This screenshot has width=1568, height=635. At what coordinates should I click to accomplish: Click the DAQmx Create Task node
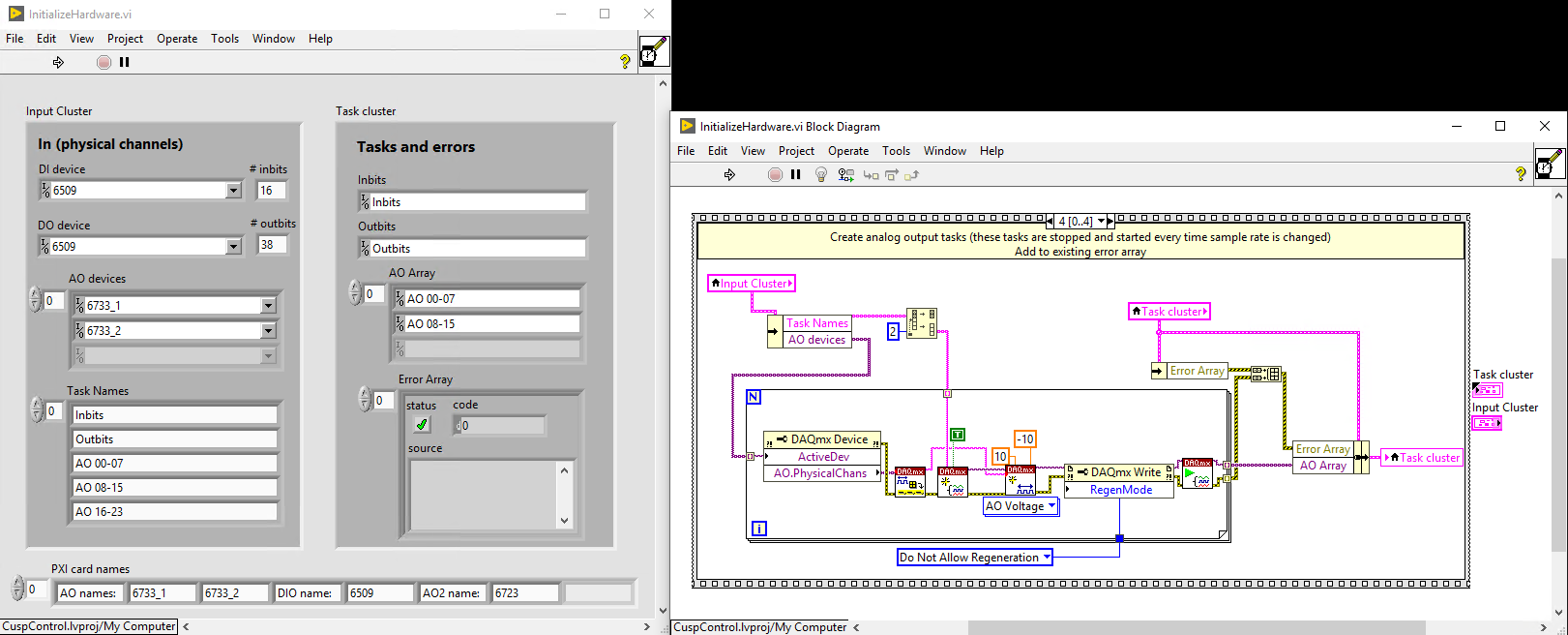(909, 481)
